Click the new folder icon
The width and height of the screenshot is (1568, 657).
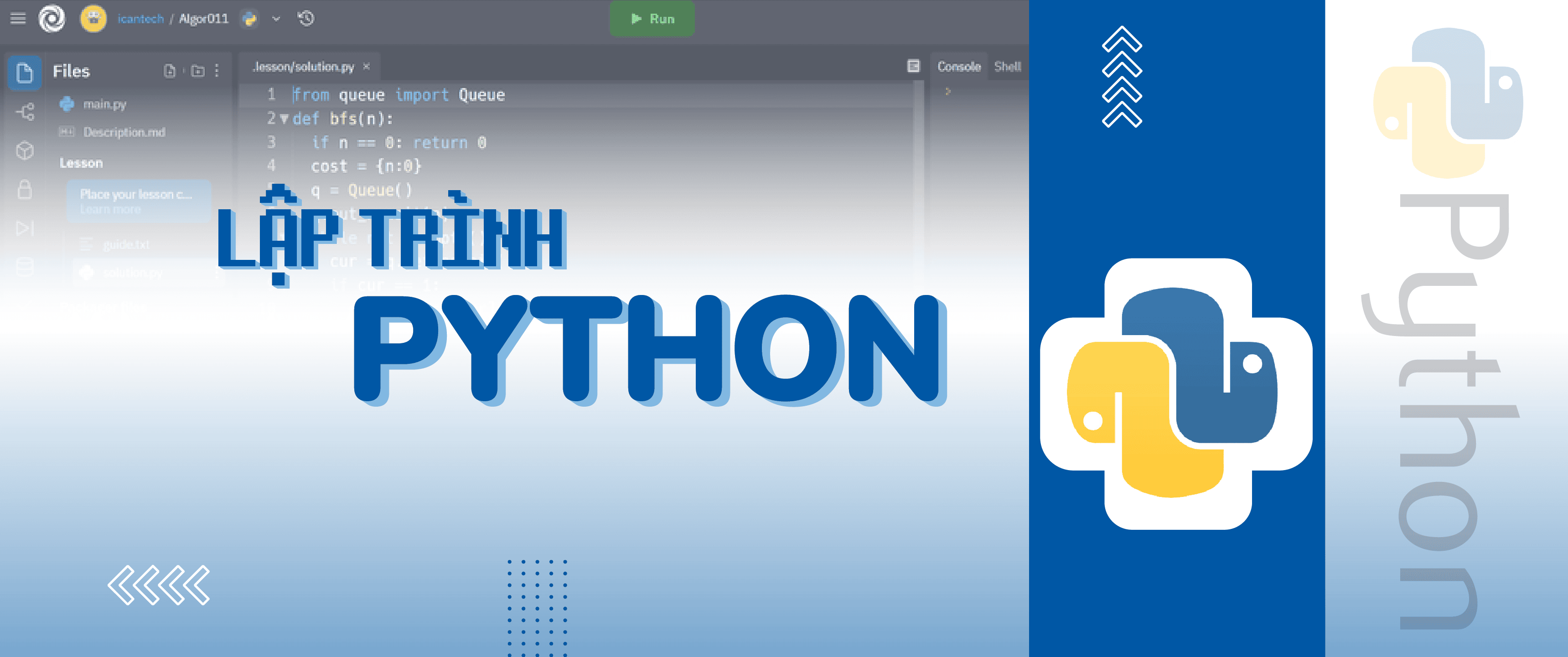pos(198,71)
